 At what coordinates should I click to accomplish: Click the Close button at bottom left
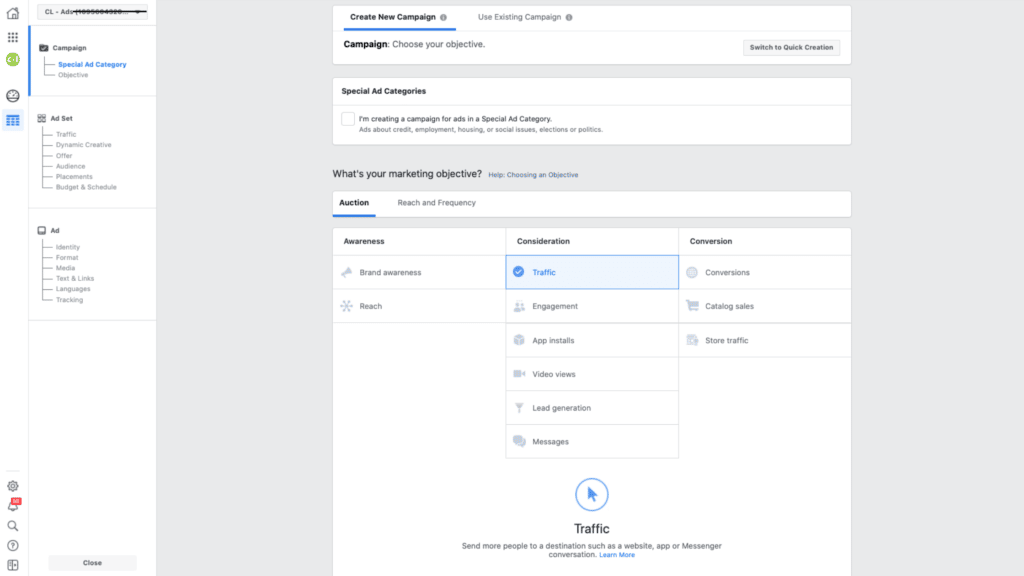pos(92,562)
